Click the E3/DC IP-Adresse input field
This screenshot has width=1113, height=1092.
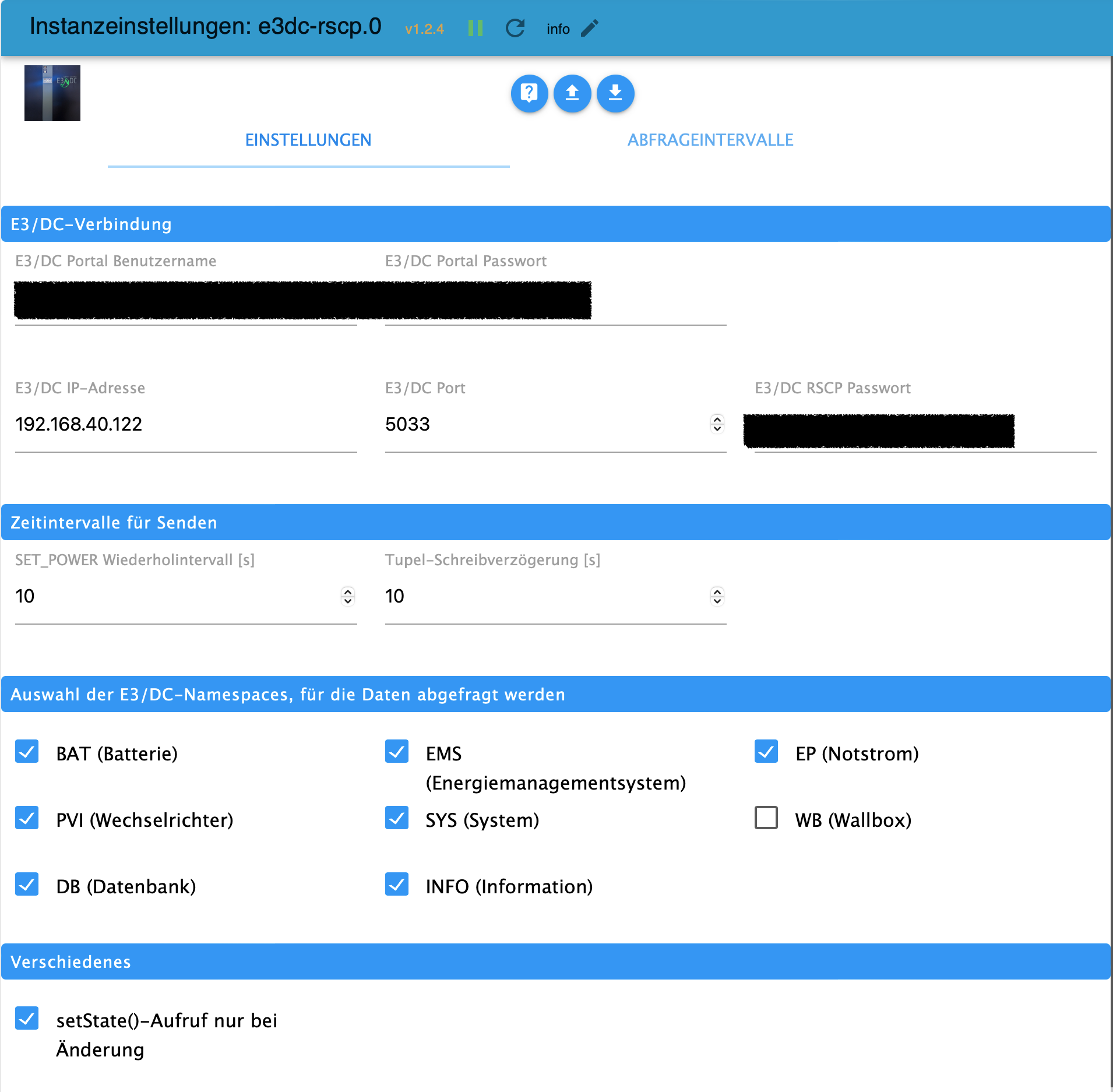(x=186, y=424)
